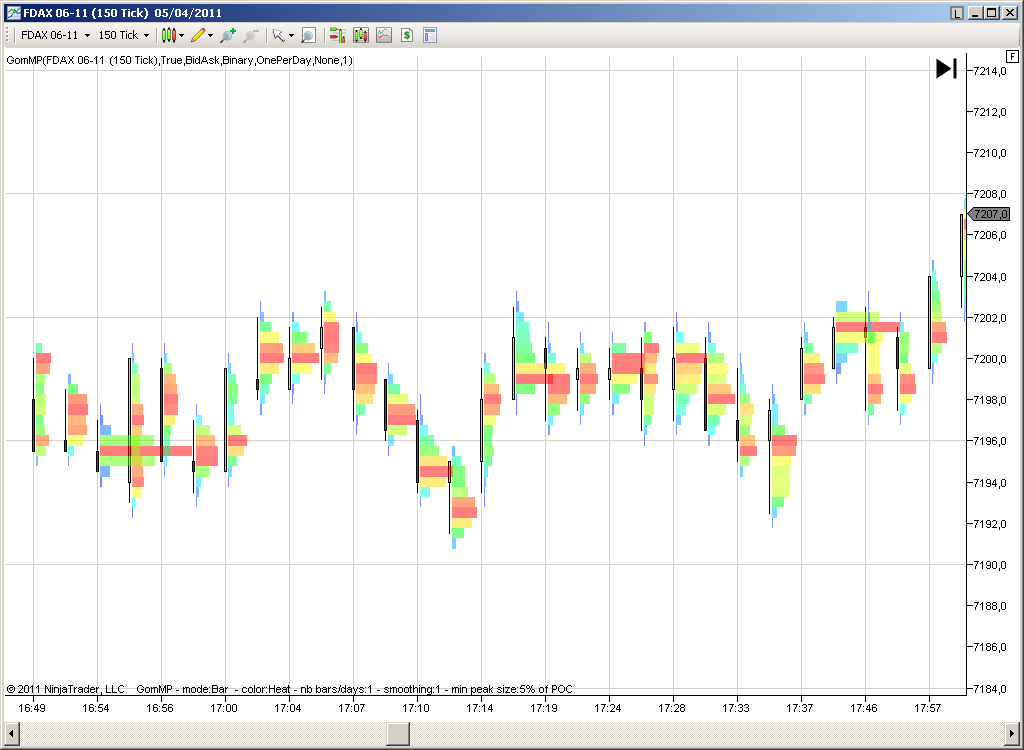Click the skip-to-latest-bar arrow icon
The width and height of the screenshot is (1024, 750).
coord(946,69)
